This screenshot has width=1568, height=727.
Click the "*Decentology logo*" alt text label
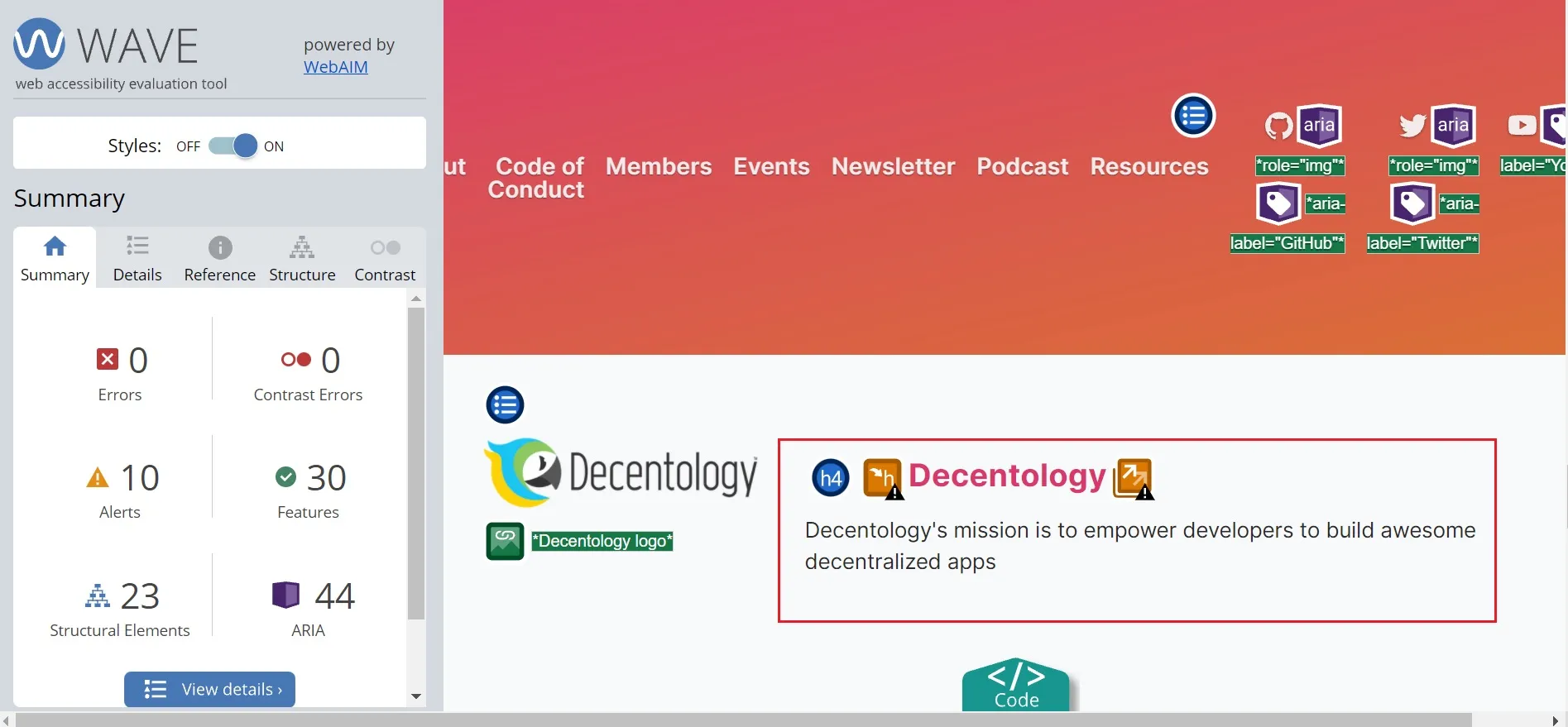(x=602, y=541)
